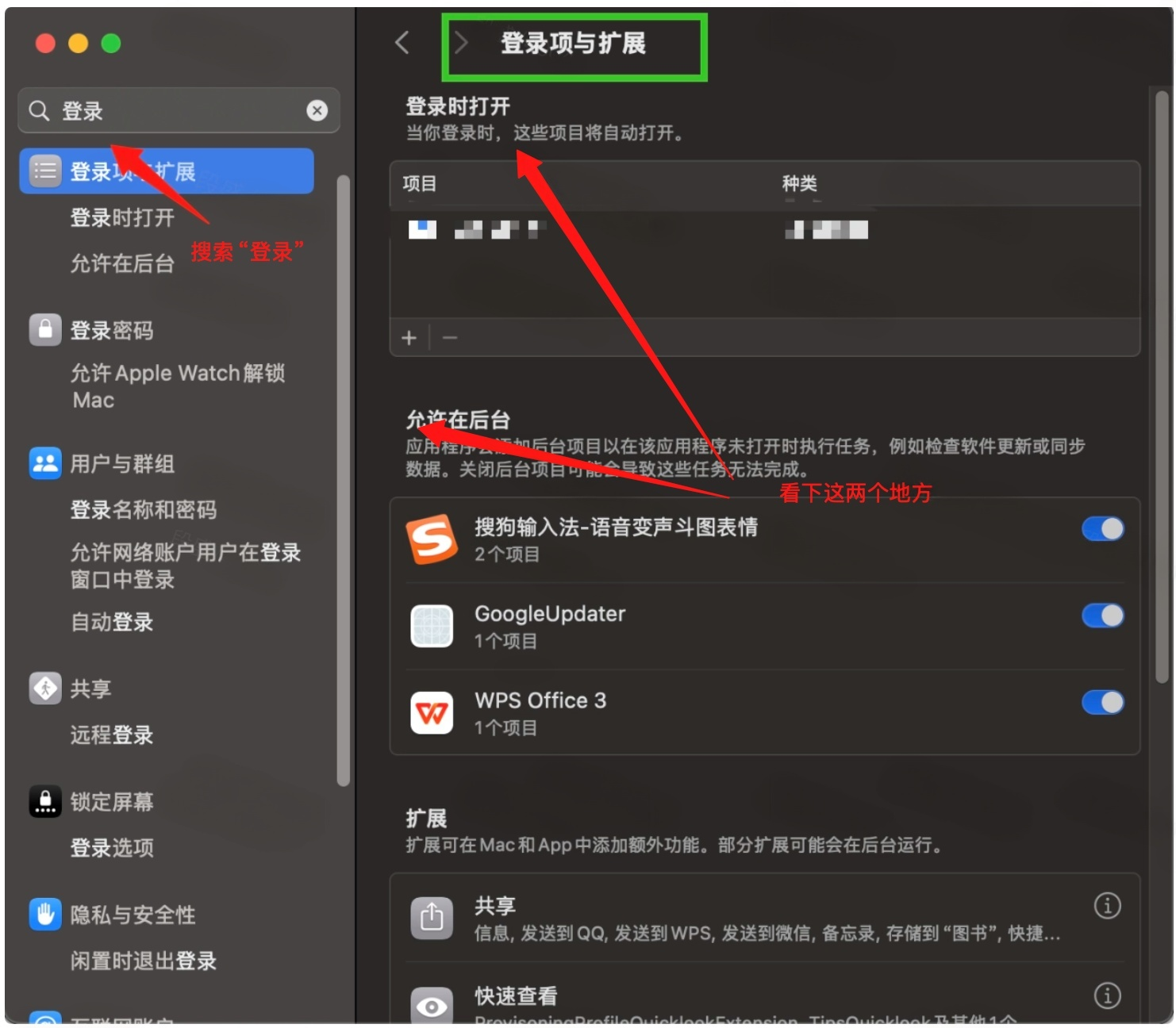Click the 用户与群组 people icon
Viewport: 1176px width, 1028px height.
point(45,462)
